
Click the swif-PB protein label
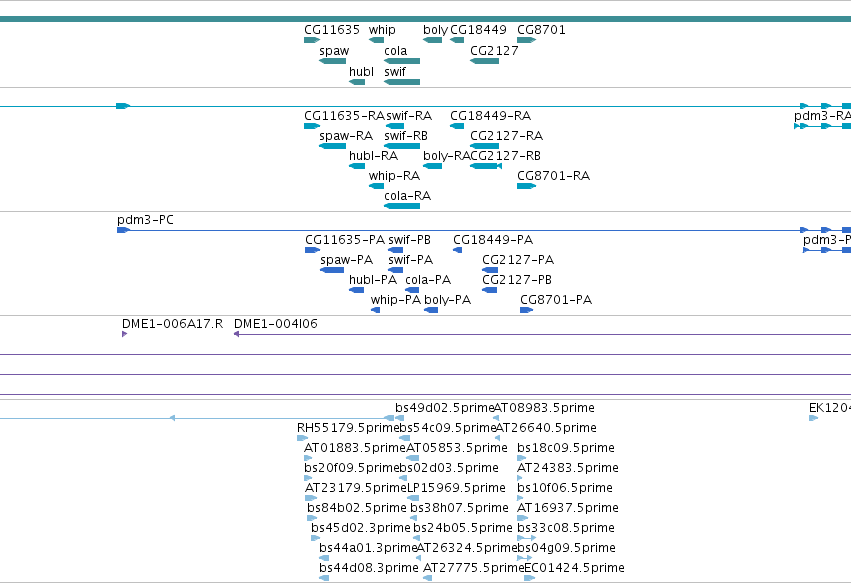409,240
